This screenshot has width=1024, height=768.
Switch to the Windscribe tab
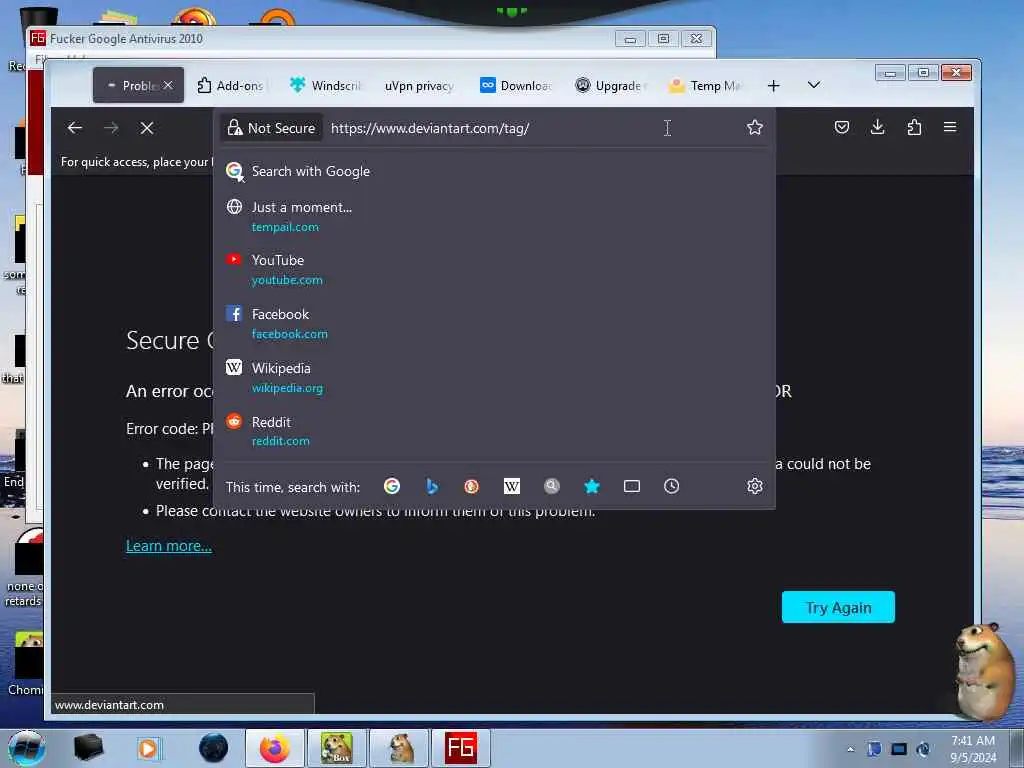coord(325,86)
